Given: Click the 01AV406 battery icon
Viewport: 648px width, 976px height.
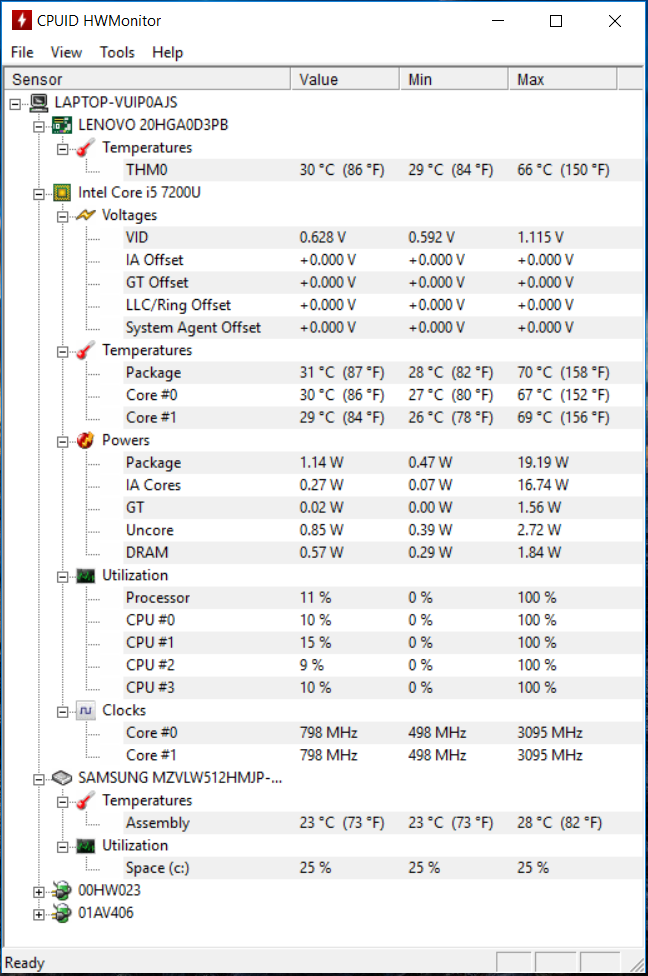Looking at the screenshot, I should [x=62, y=913].
